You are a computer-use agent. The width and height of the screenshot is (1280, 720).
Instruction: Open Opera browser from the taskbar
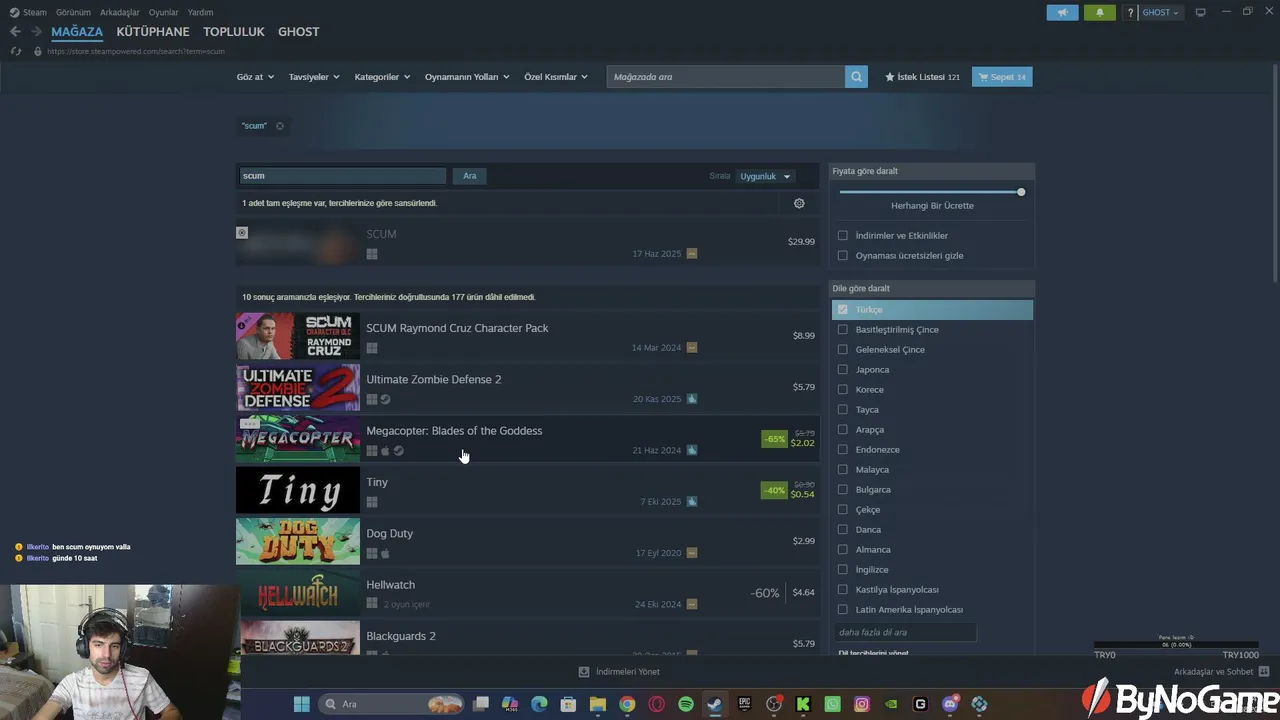(x=657, y=704)
